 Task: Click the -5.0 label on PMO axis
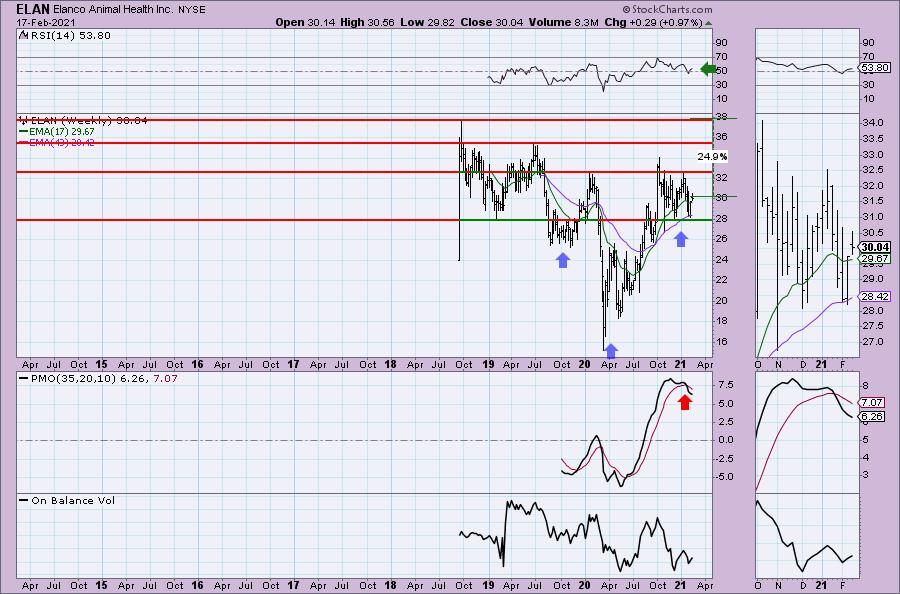pos(724,477)
